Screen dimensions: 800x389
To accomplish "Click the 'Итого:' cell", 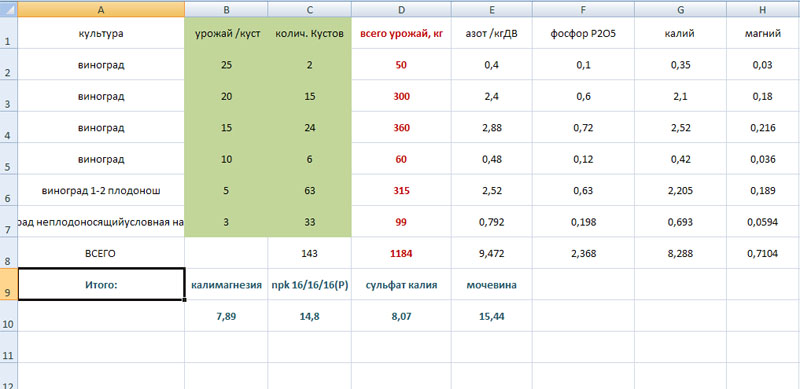I will (101, 284).
